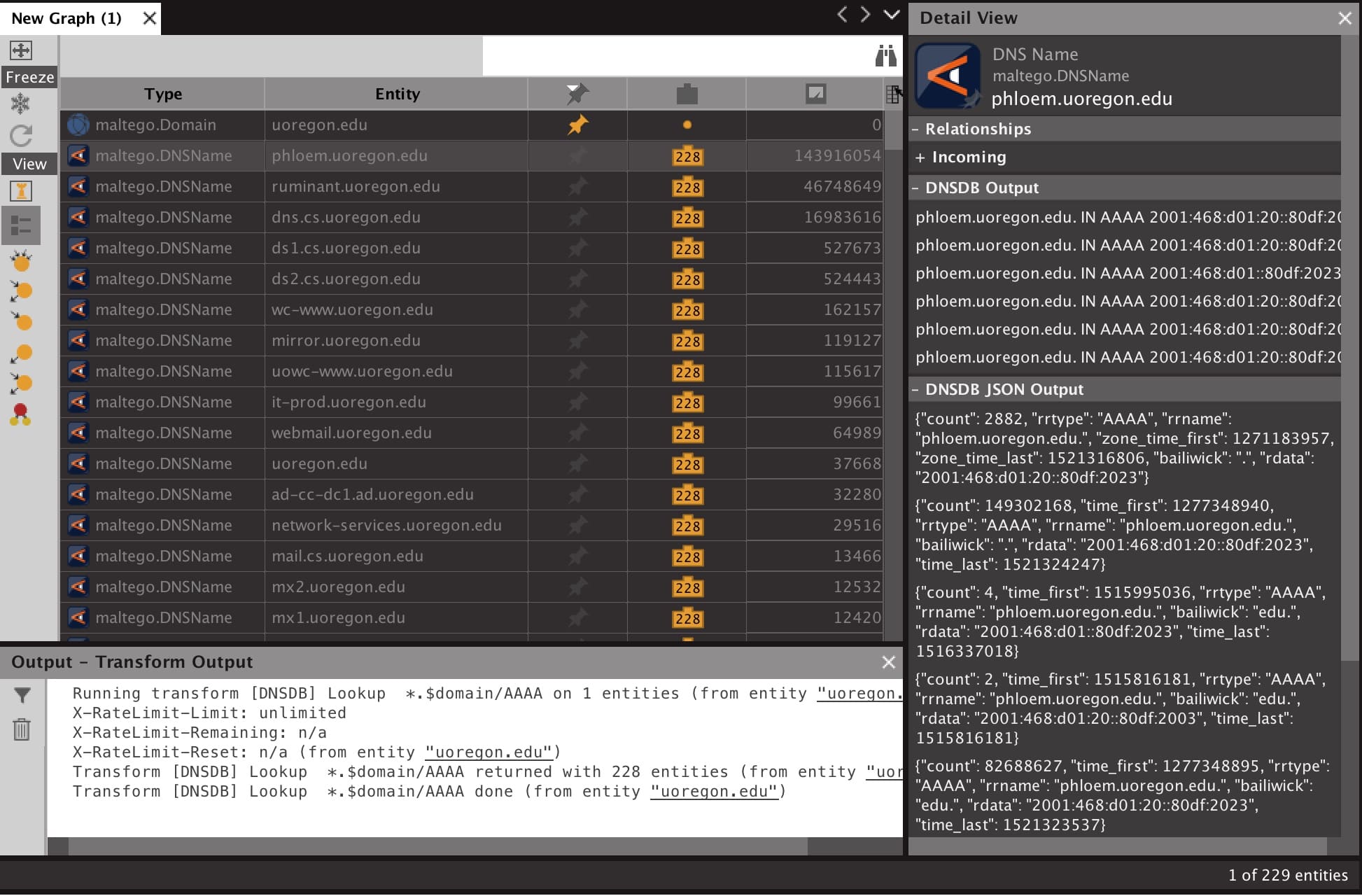The height and width of the screenshot is (896, 1362).
Task: Collapse the DNSDB Output section
Action: point(915,188)
